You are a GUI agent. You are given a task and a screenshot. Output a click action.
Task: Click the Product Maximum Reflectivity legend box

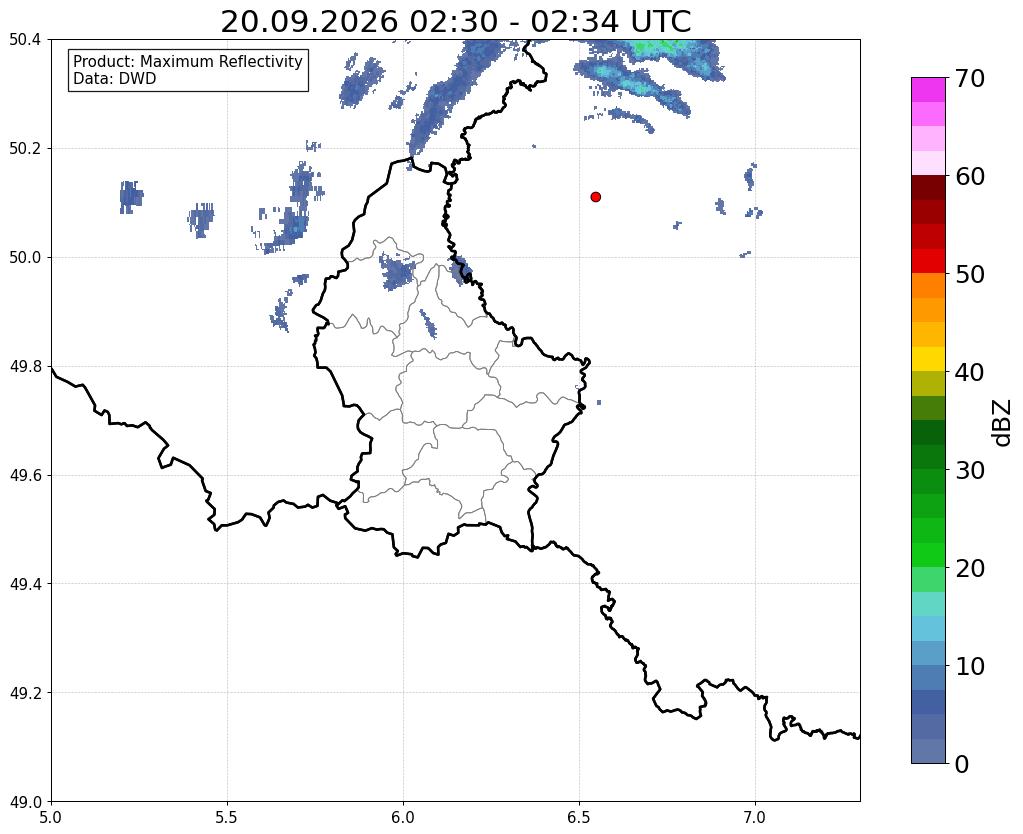(188, 70)
